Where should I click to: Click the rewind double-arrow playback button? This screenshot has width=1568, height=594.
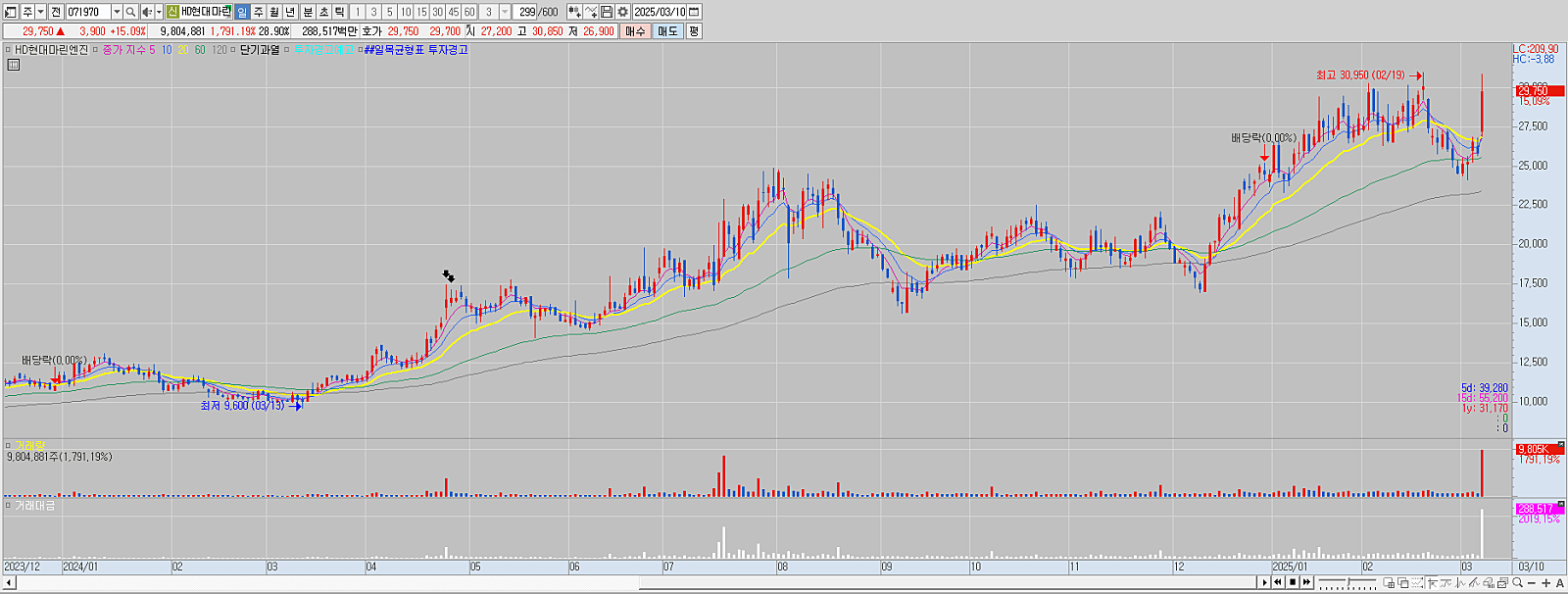(x=1278, y=582)
